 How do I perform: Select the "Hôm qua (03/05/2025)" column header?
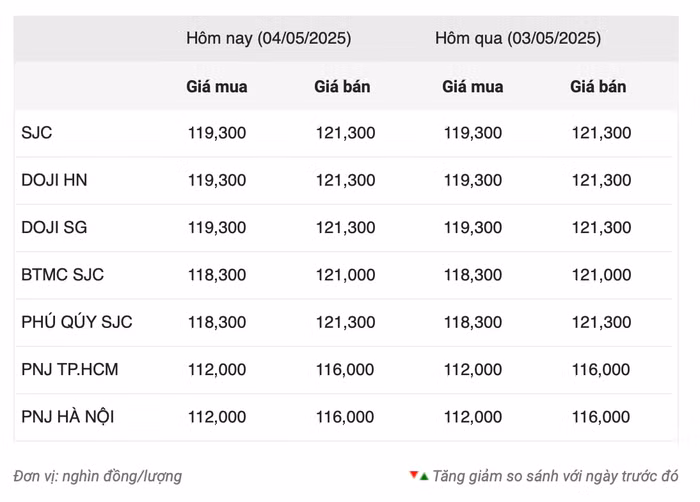click(517, 39)
